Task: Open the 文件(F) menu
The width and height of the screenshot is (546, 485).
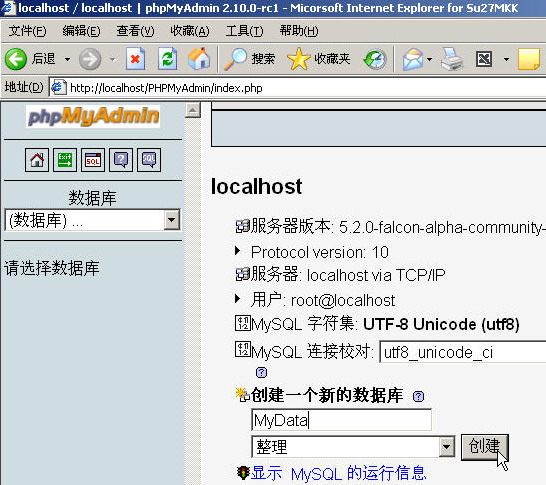Action: click(27, 31)
